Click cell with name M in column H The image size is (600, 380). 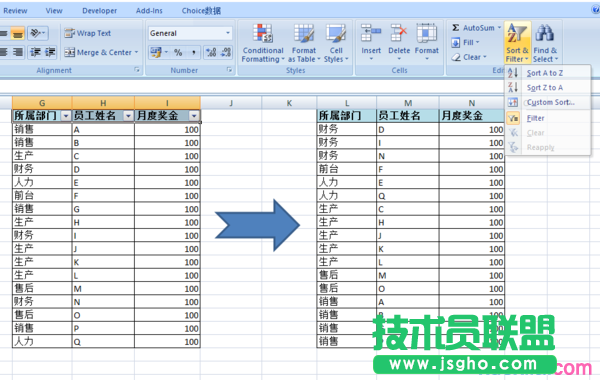(x=103, y=289)
